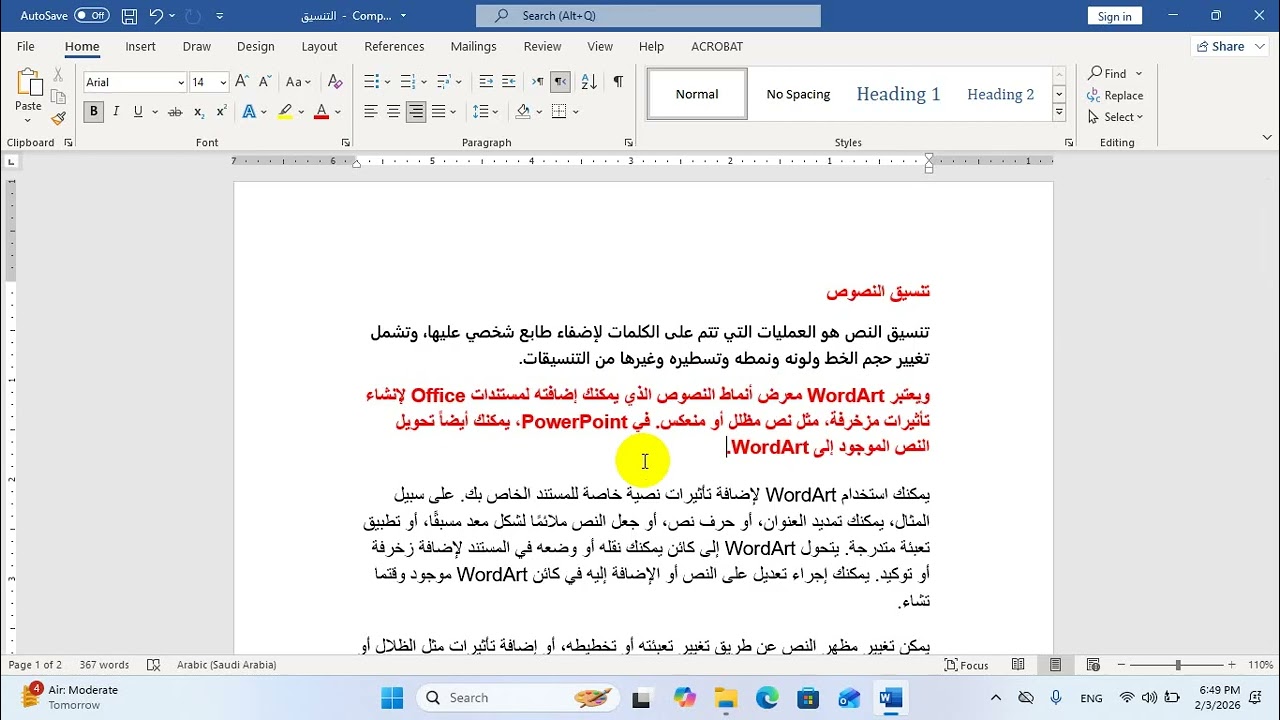Viewport: 1280px width, 720px height.
Task: Switch to the Layout tab
Action: (319, 46)
